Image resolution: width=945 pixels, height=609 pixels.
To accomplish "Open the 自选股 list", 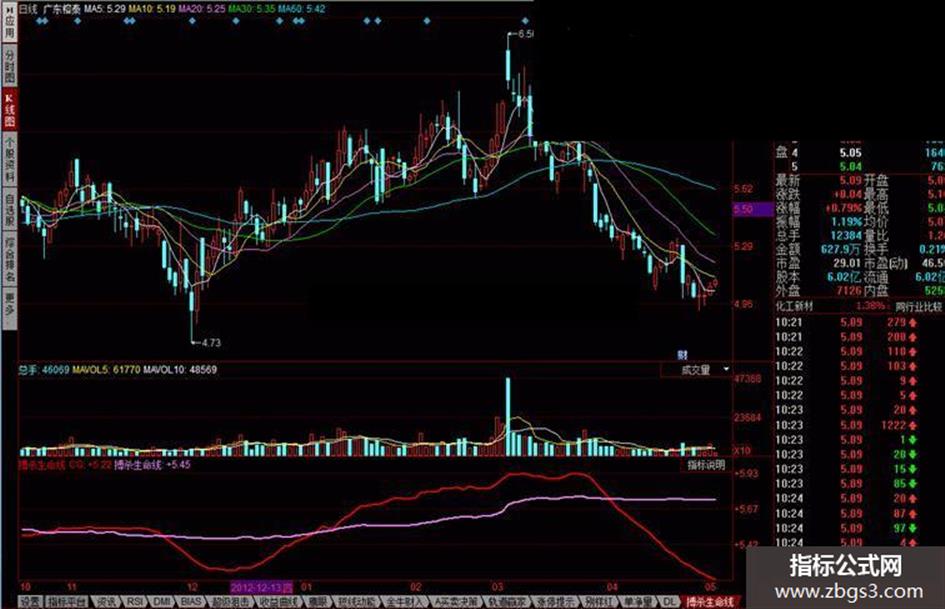I will 9,210.
